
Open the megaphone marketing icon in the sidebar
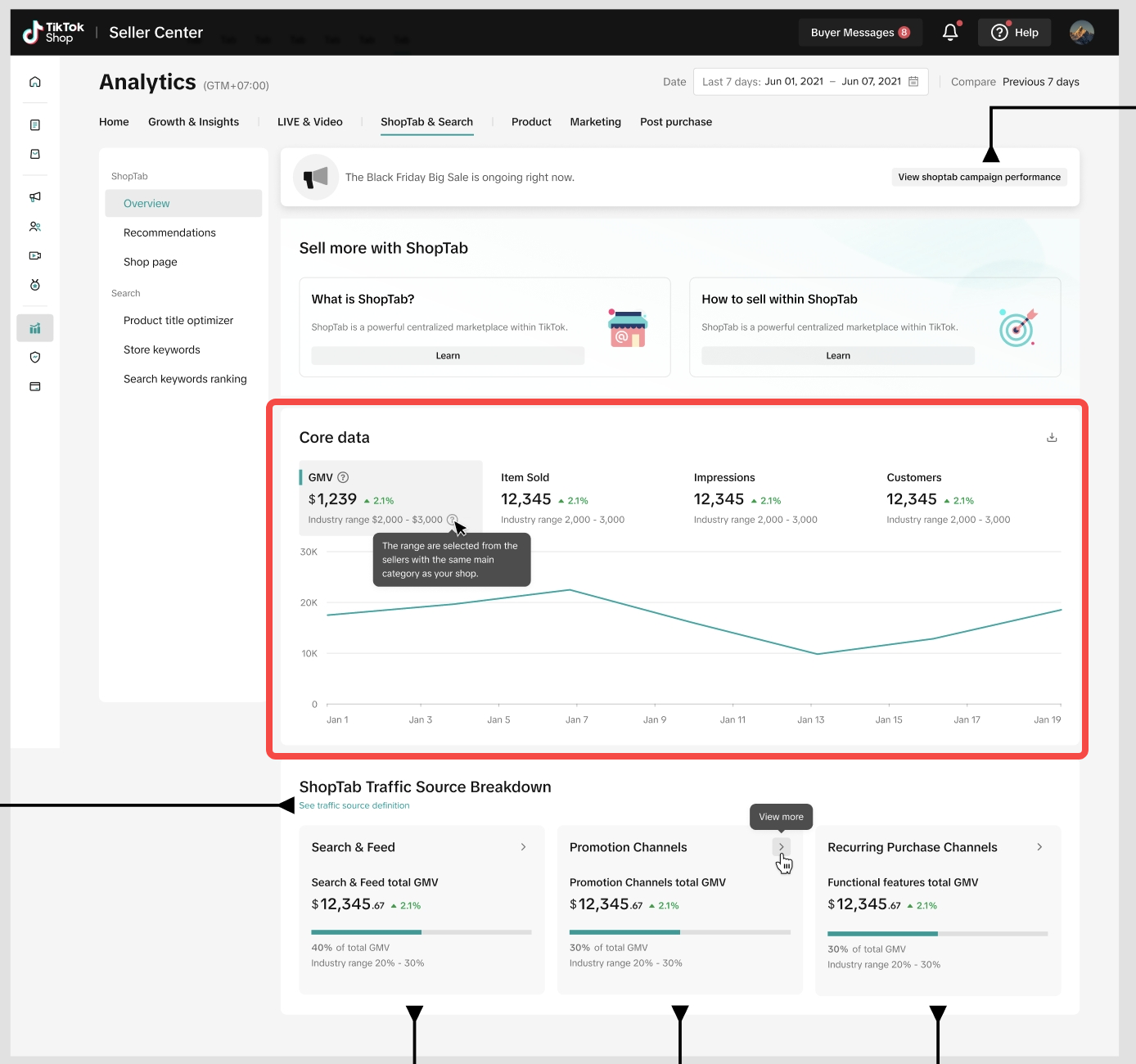(x=35, y=197)
